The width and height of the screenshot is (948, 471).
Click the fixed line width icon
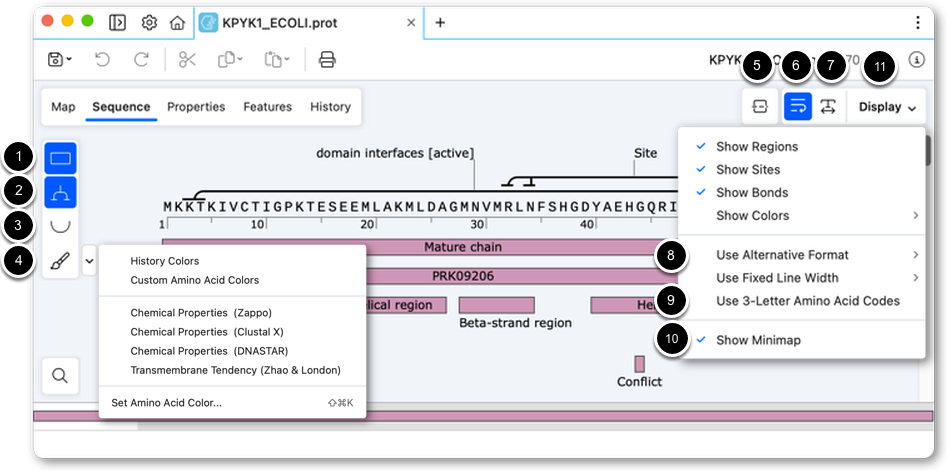tap(828, 106)
